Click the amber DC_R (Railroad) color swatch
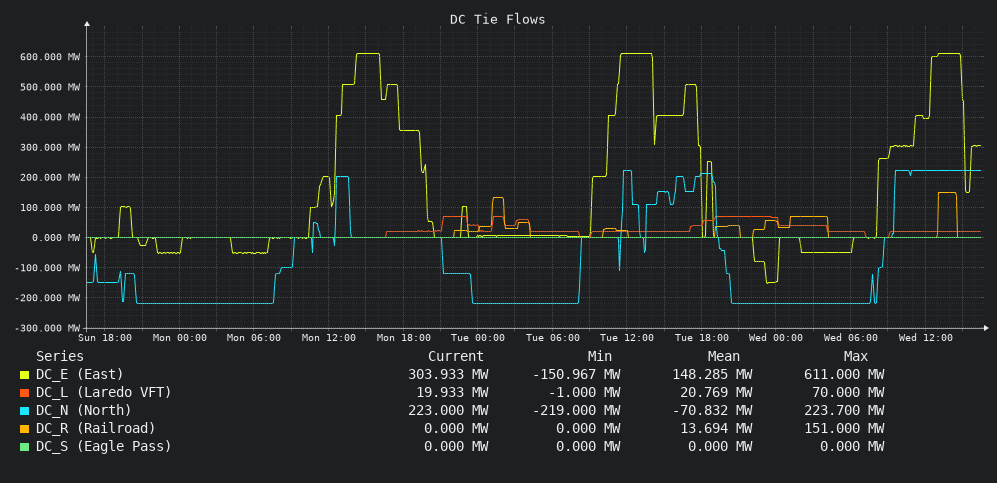This screenshot has width=997, height=483. coord(24,429)
